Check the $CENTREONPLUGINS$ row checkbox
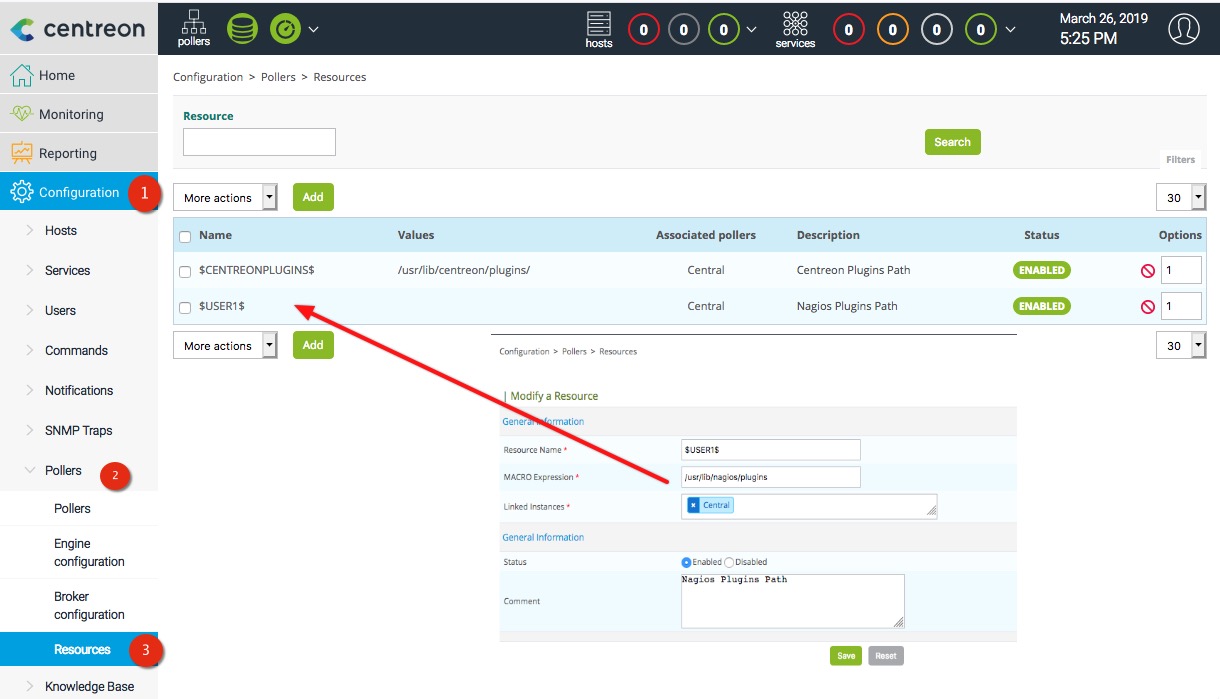The width and height of the screenshot is (1220, 699). [x=185, y=272]
